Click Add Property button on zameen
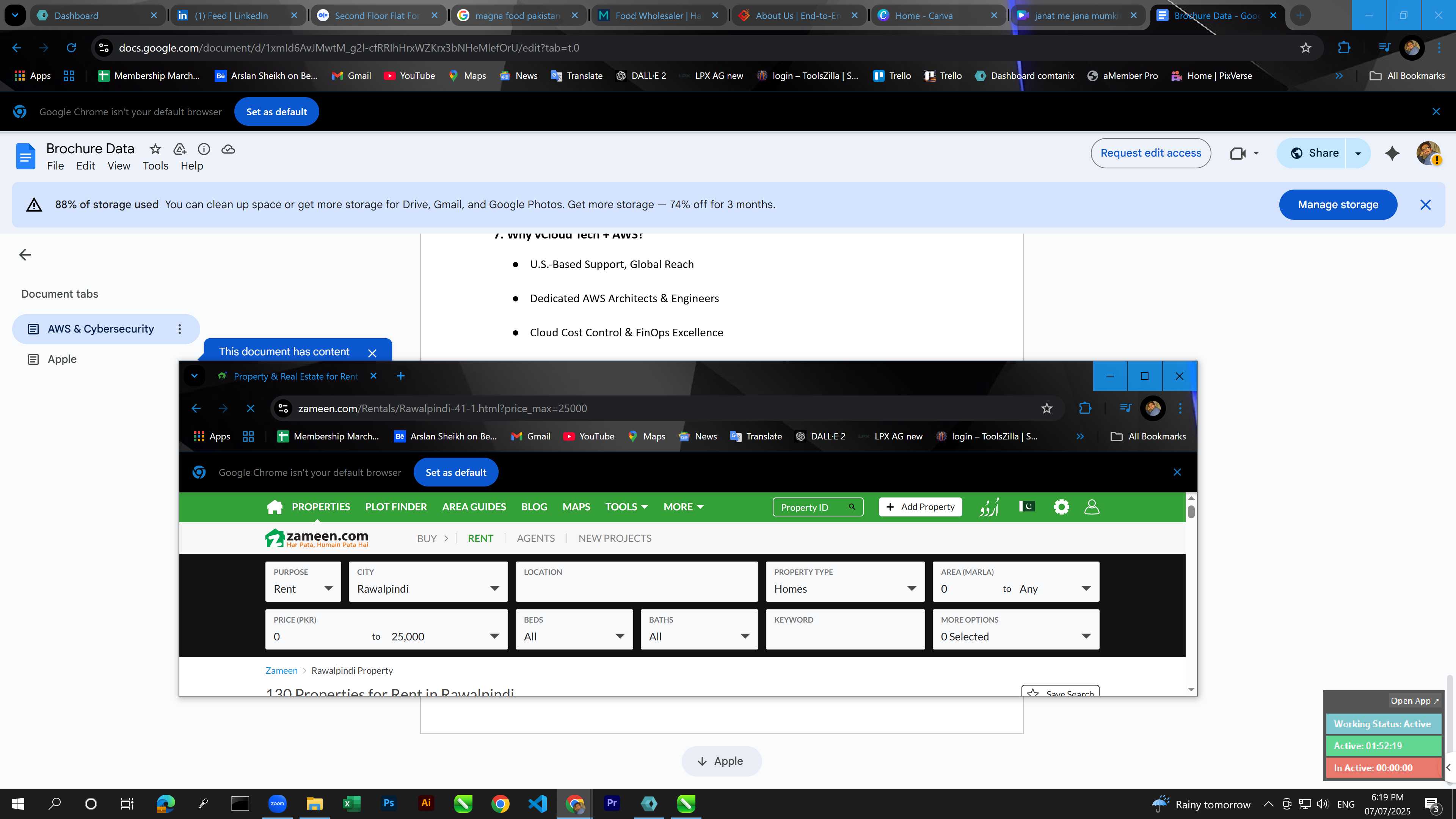1456x819 pixels. tap(920, 507)
